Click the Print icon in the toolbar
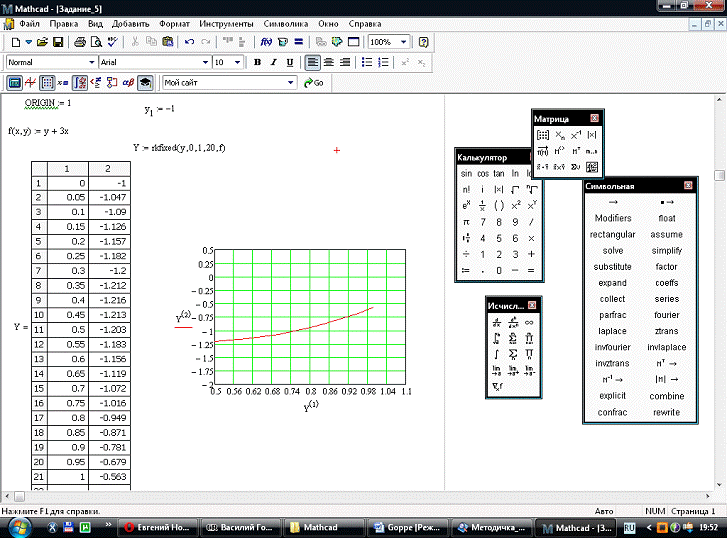 click(80, 43)
